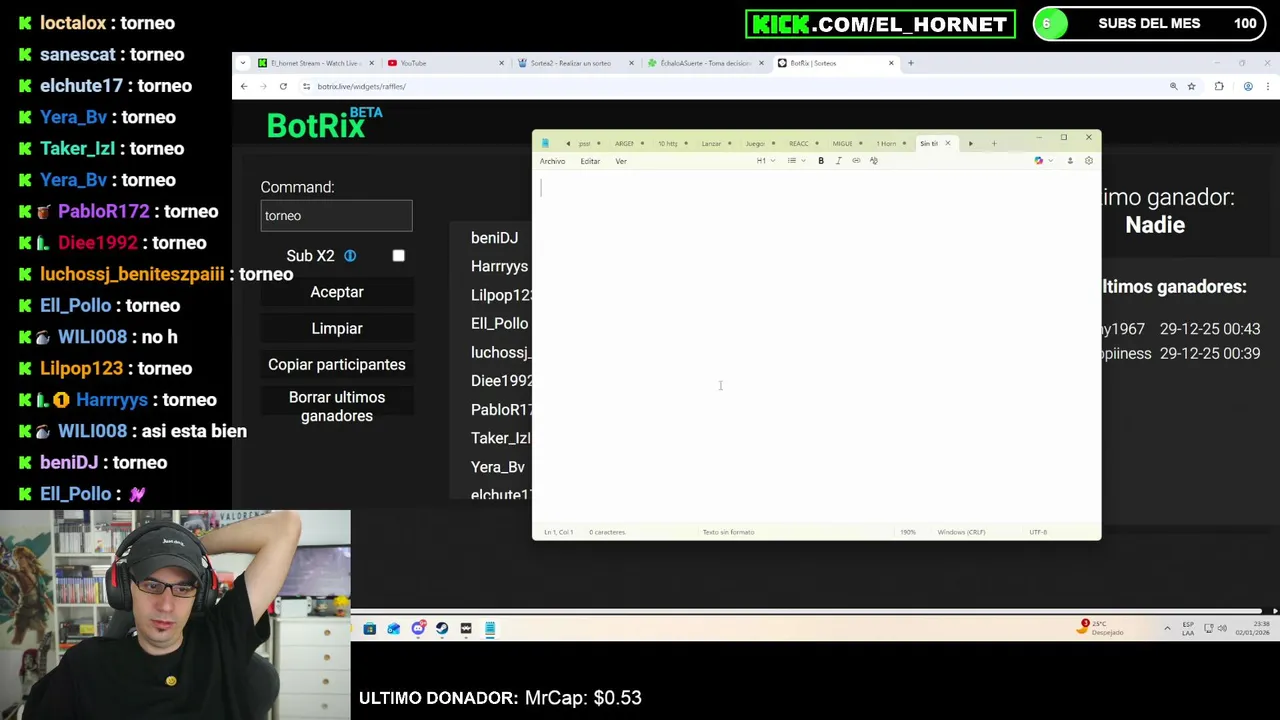Open browser extensions puzzle icon
1280x720 pixels.
point(1219,87)
